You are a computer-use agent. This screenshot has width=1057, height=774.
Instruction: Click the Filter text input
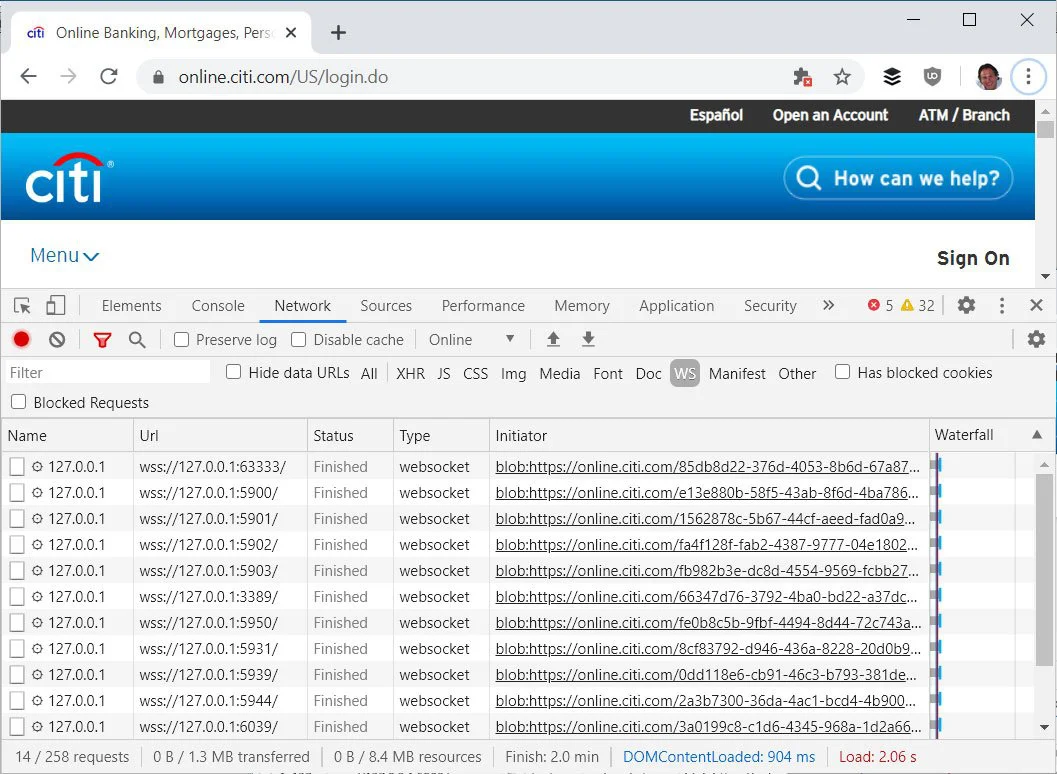[x=108, y=372]
